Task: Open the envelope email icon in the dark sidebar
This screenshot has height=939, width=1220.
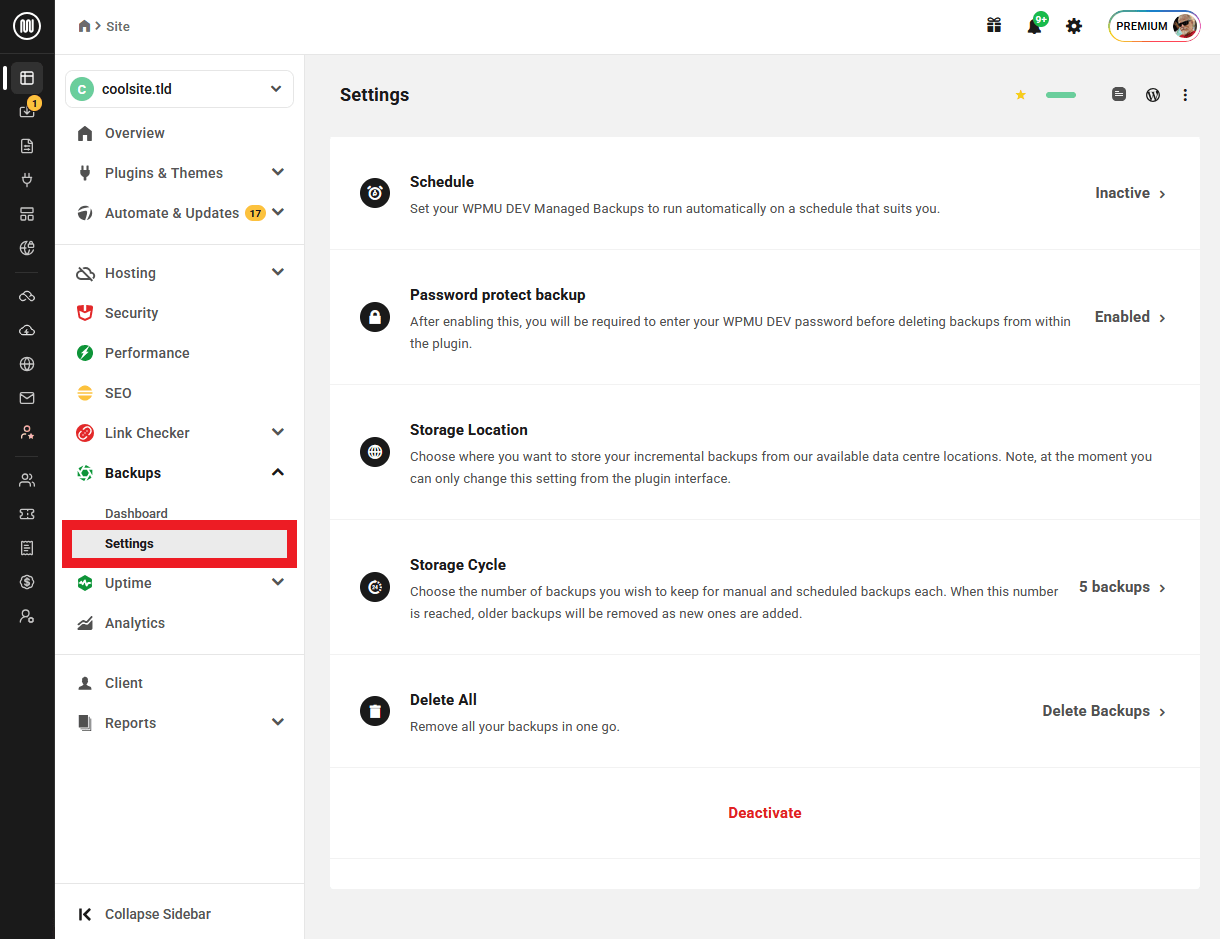Action: [x=27, y=398]
